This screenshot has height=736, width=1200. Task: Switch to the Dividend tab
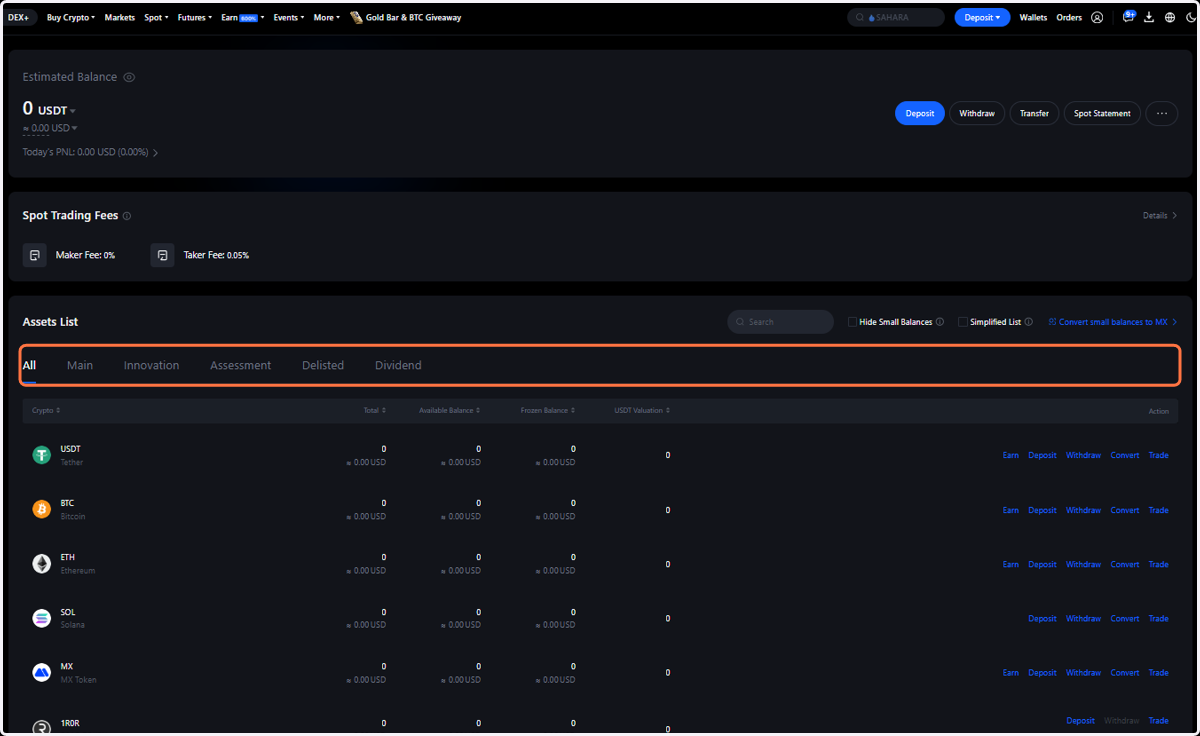point(398,365)
